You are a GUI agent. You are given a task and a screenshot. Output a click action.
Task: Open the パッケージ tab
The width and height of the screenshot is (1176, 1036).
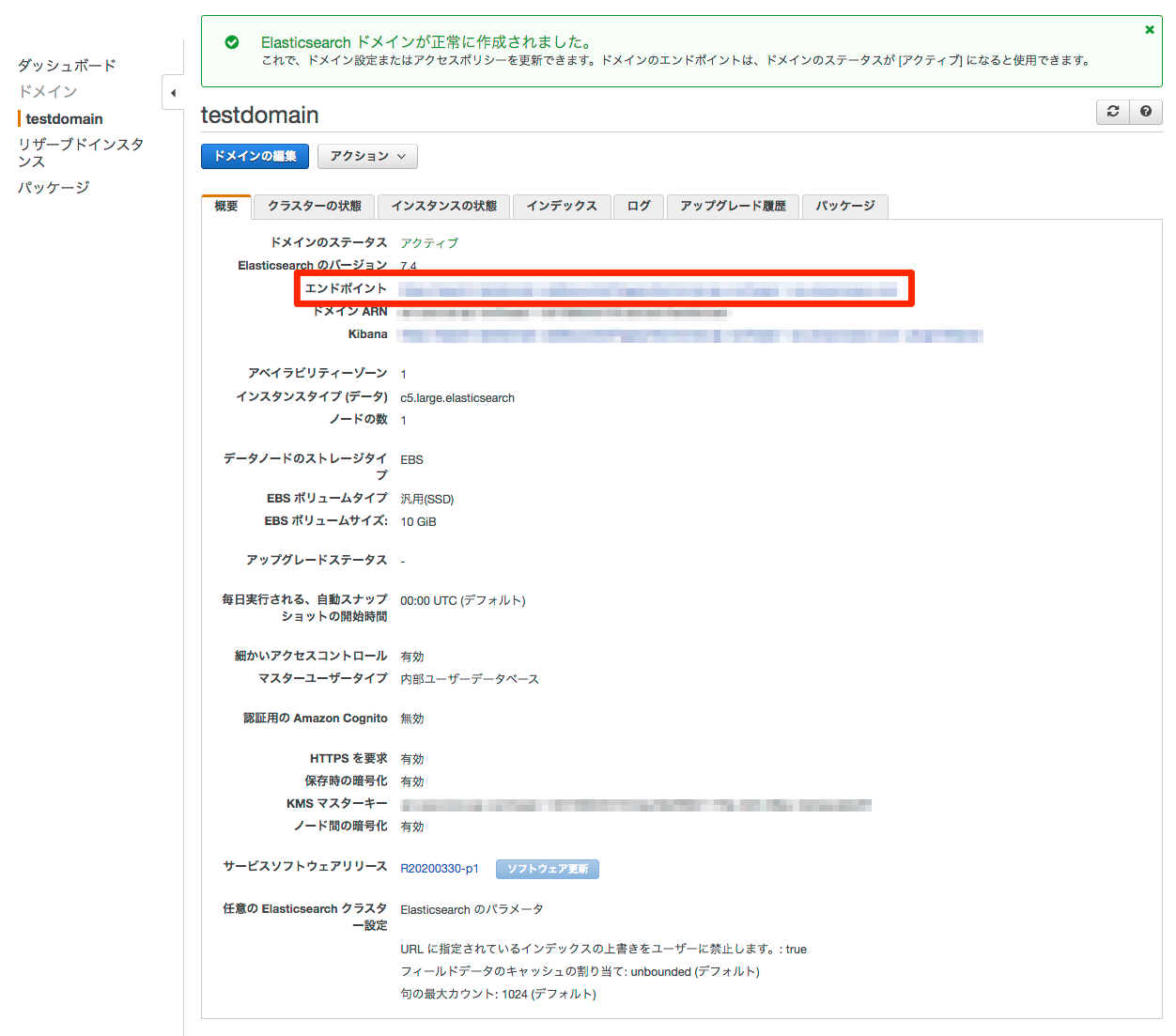click(844, 207)
